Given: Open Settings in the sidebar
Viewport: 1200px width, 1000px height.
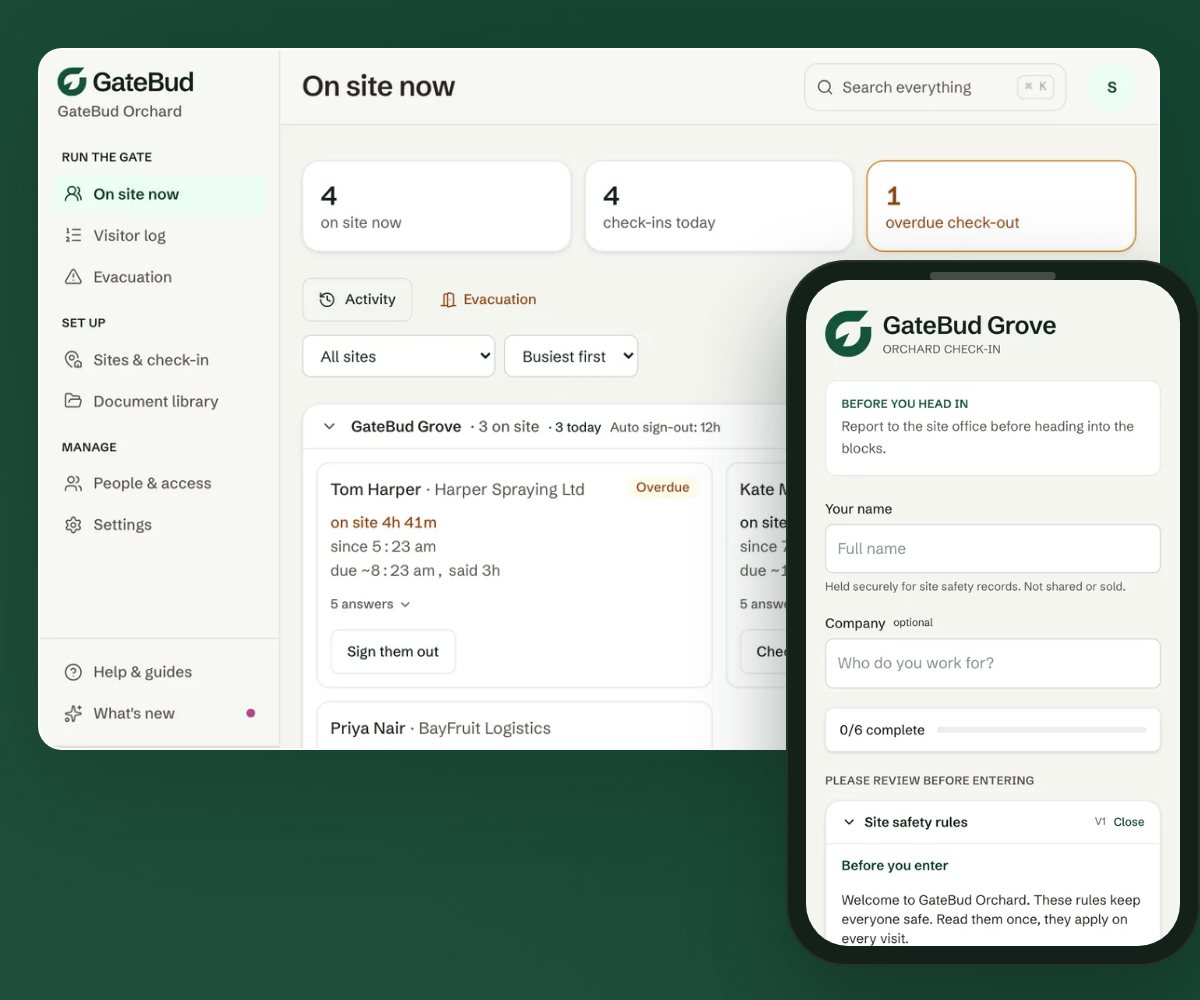Looking at the screenshot, I should (x=160, y=525).
